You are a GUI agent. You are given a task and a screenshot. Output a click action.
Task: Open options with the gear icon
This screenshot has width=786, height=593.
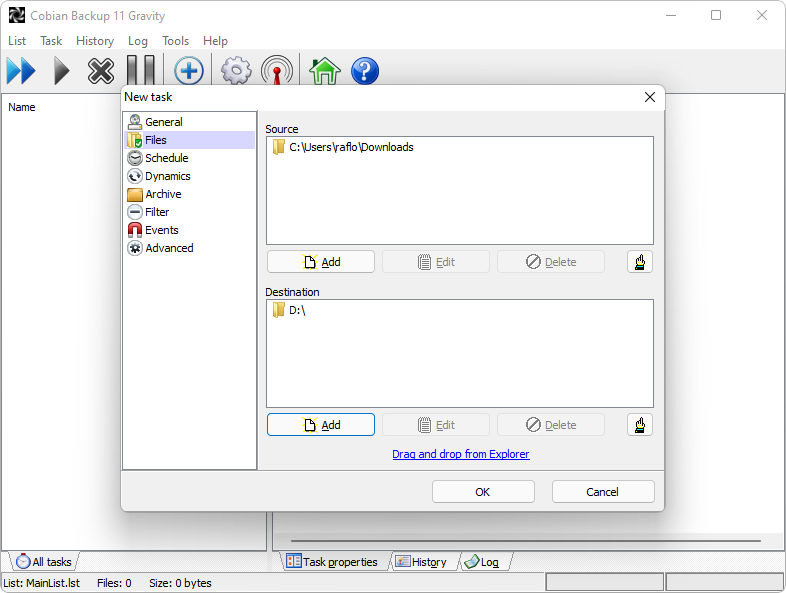236,71
